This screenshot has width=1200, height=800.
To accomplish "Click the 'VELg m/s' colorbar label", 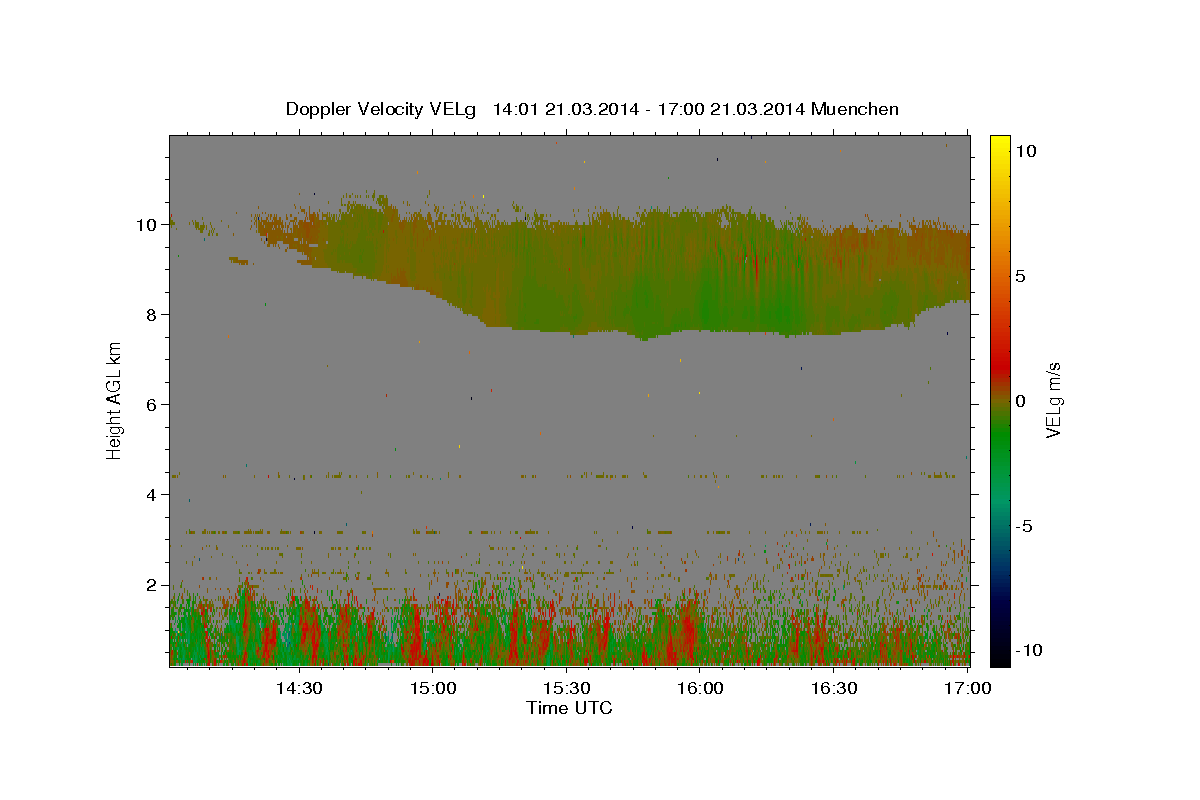I will point(1053,400).
